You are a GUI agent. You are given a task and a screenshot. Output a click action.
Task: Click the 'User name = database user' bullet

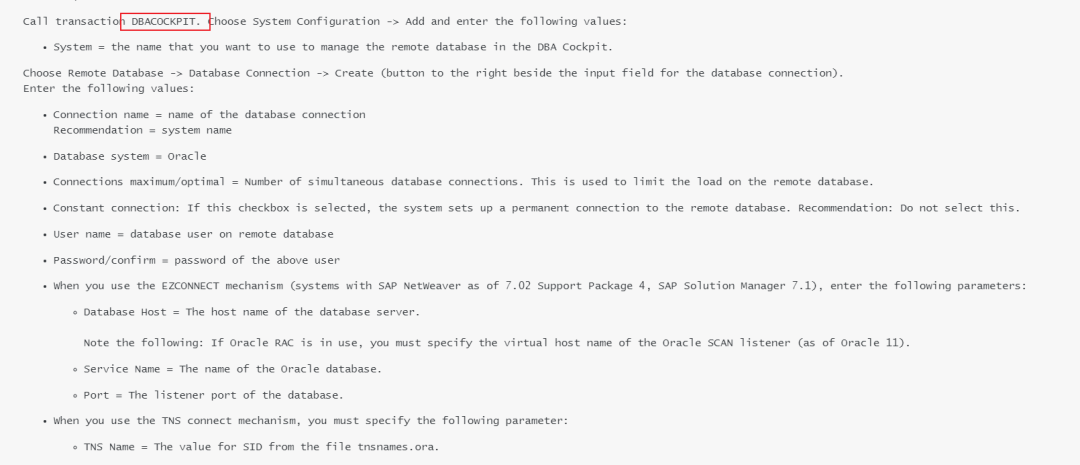pyautogui.click(x=194, y=234)
